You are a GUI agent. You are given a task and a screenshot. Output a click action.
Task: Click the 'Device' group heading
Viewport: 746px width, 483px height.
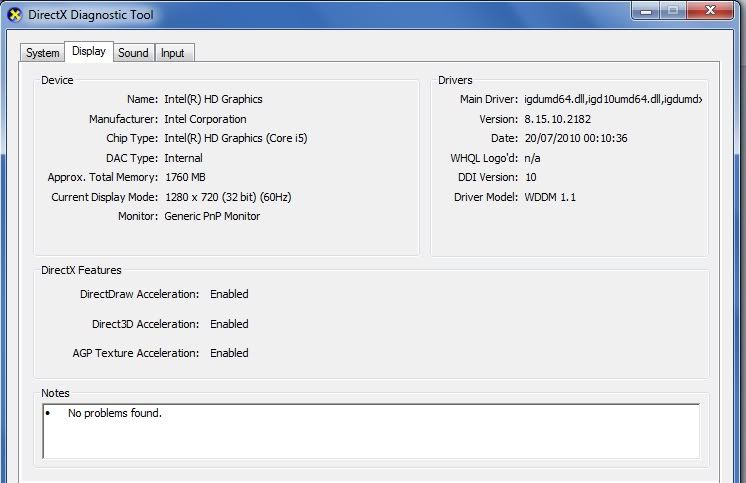click(x=57, y=80)
